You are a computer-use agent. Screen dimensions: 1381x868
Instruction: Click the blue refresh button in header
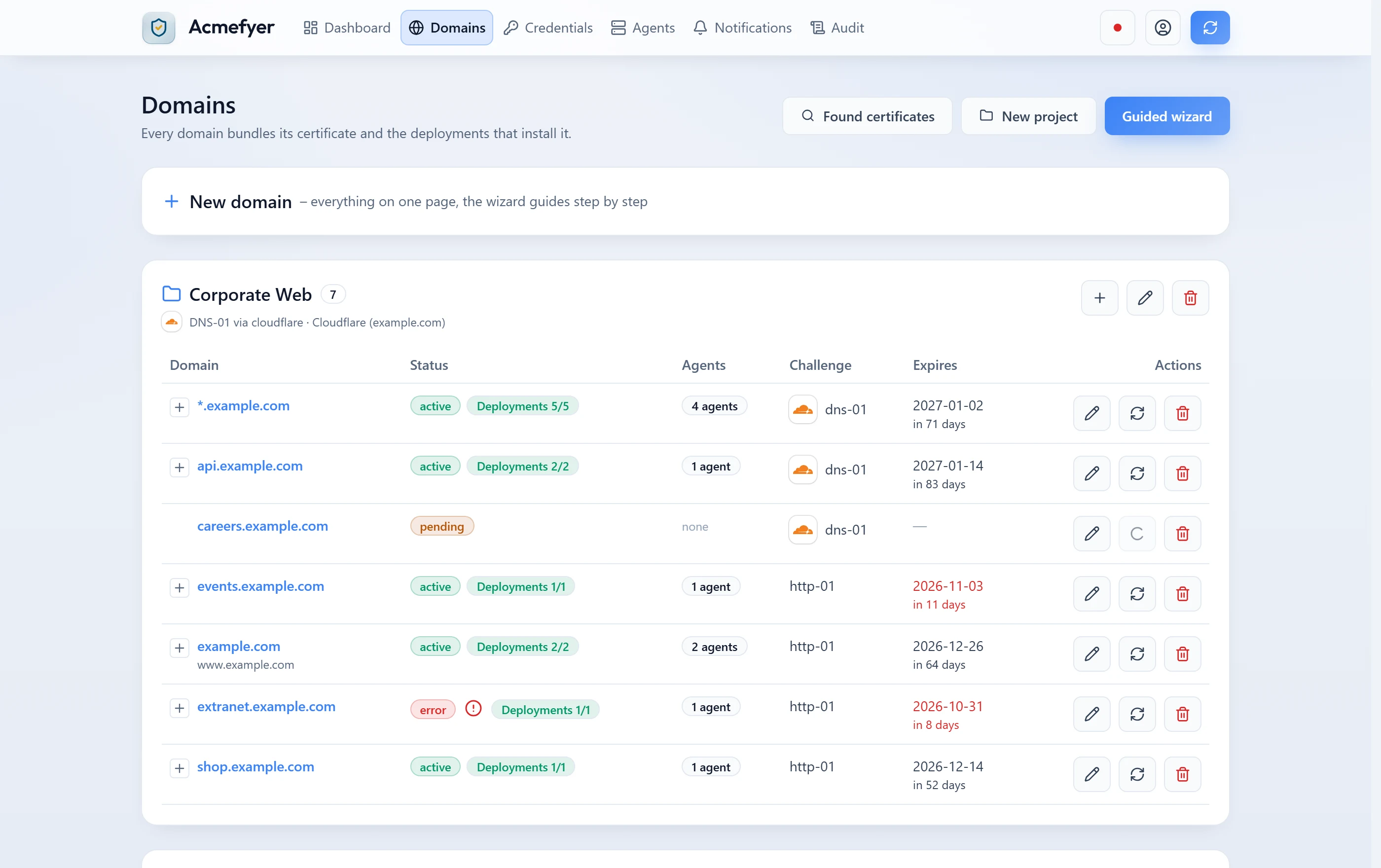[x=1209, y=28]
